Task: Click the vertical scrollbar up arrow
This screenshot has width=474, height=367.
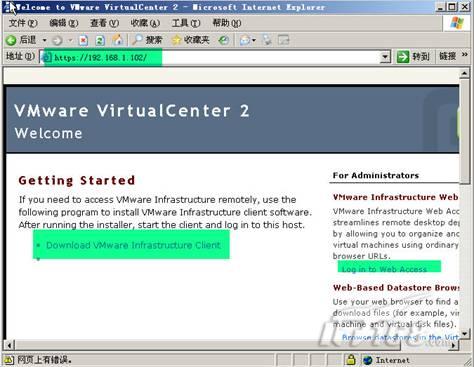Action: 465,73
